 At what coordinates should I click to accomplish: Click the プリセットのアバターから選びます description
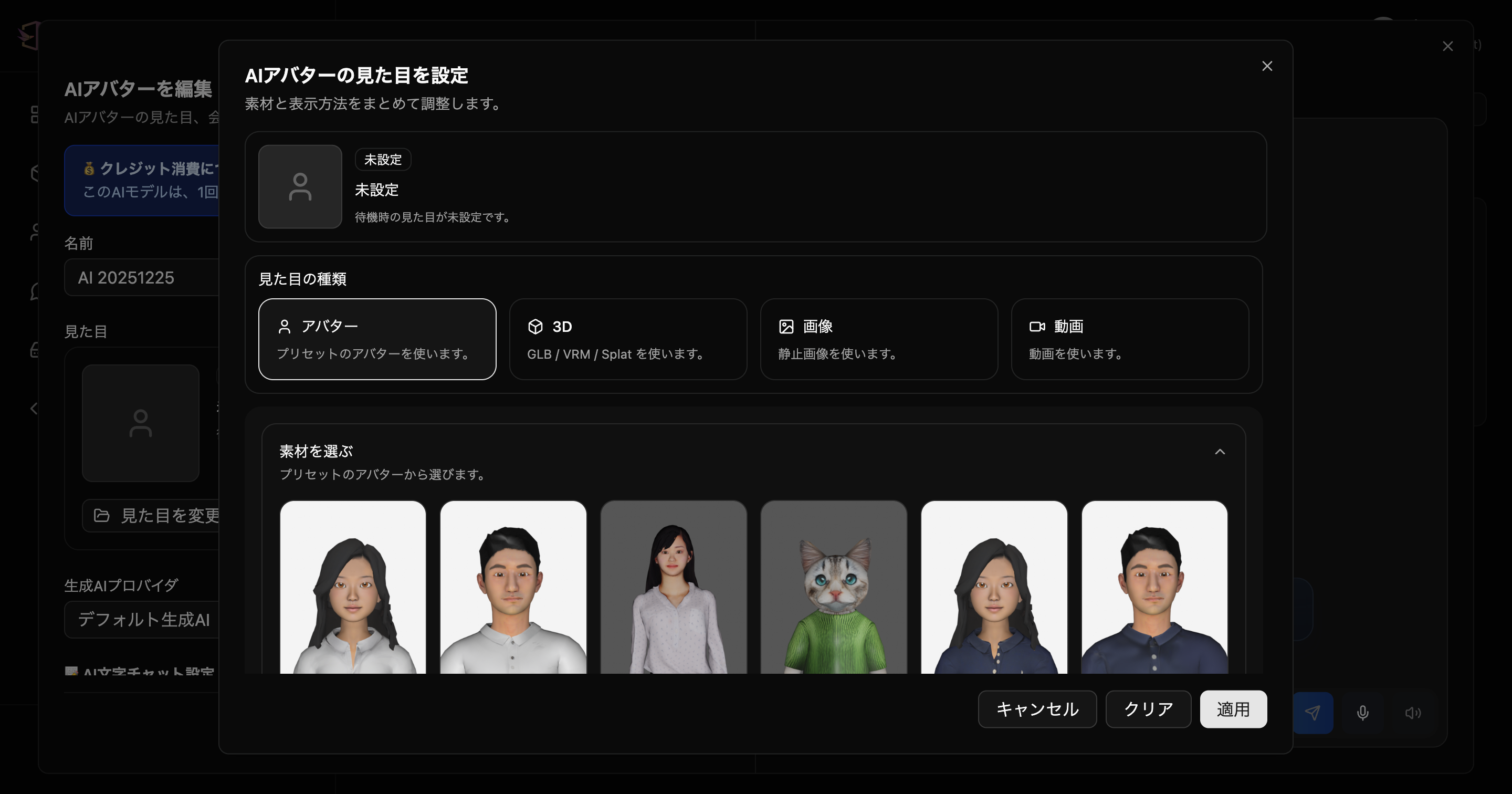click(x=382, y=475)
